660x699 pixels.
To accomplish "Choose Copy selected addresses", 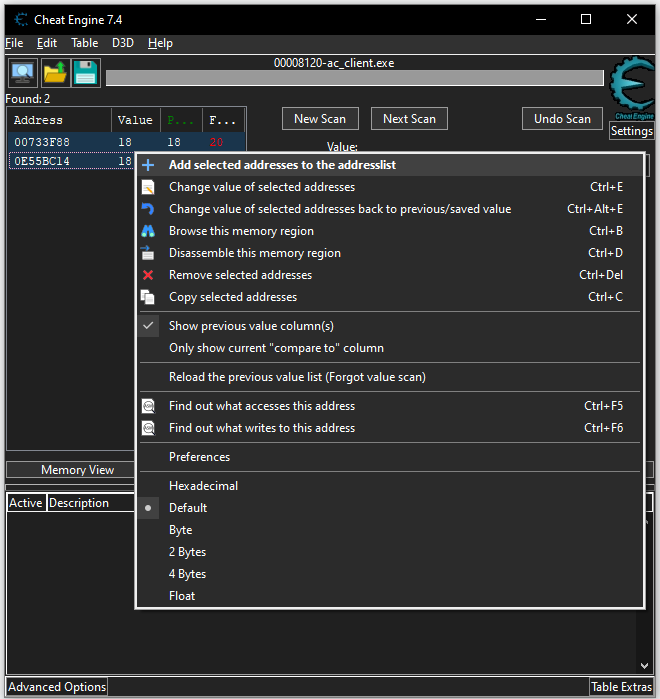I will tap(390, 297).
